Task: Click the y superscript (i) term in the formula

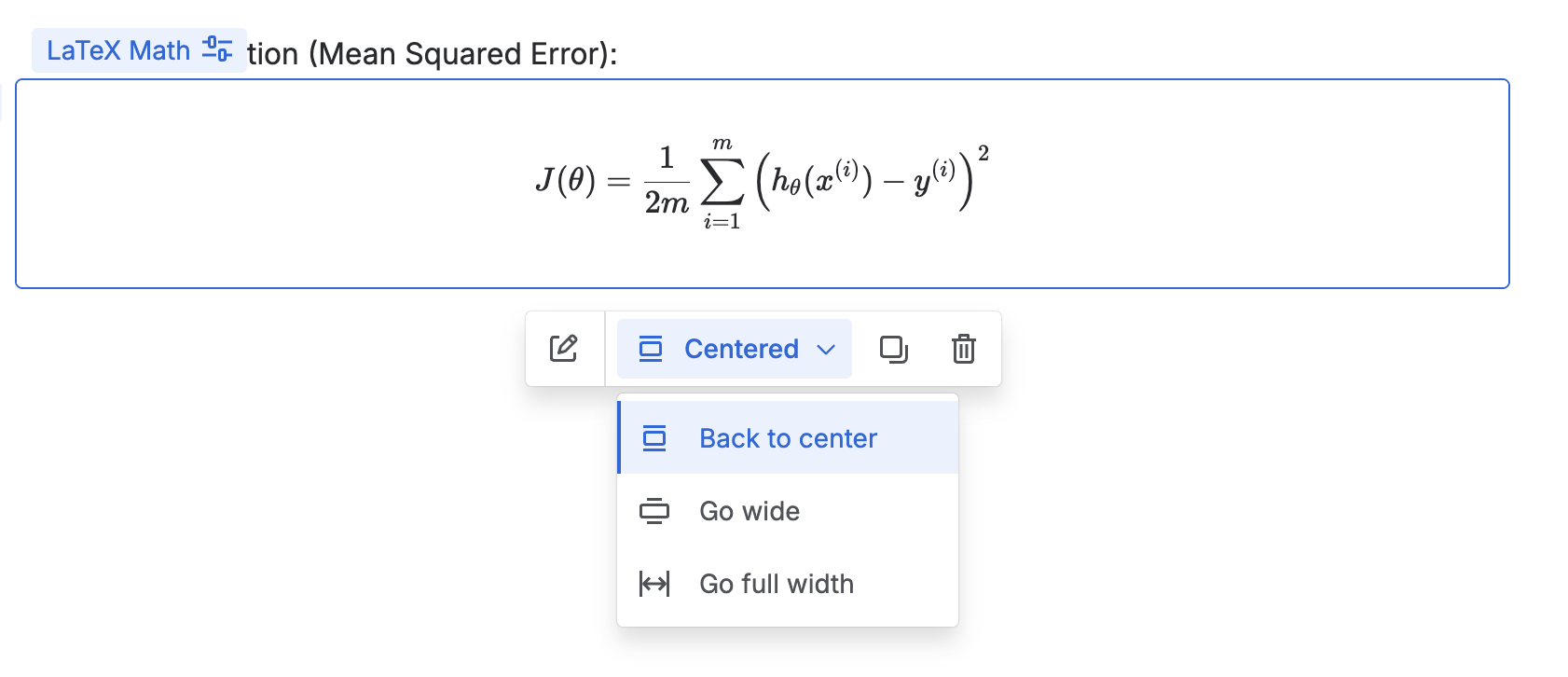Action: coord(933,178)
